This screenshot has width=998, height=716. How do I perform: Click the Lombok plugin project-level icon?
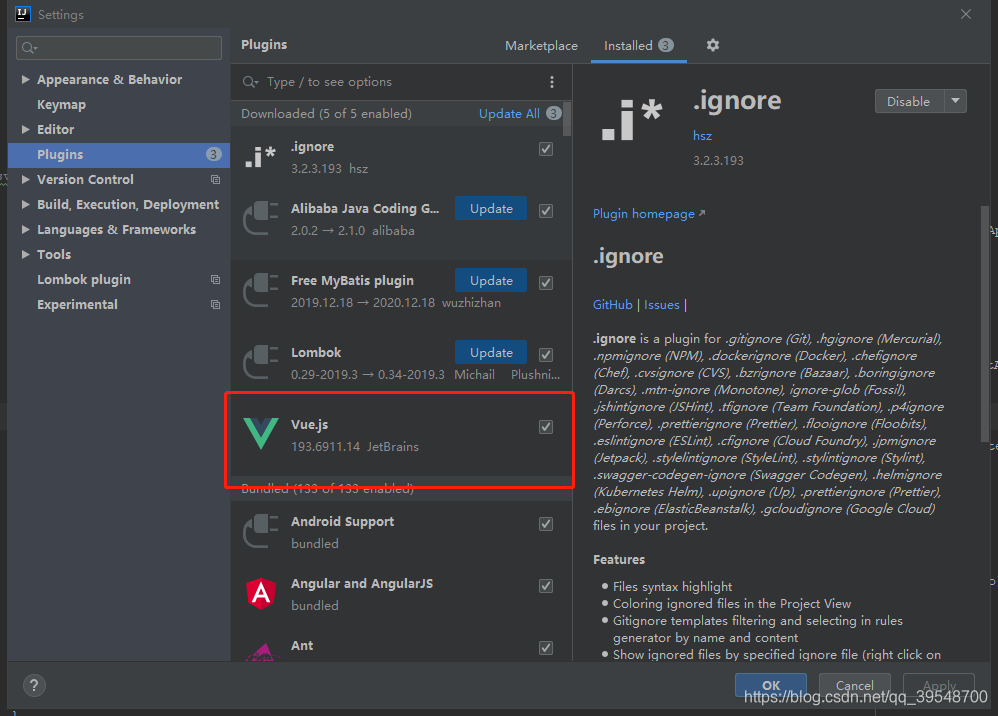[x=215, y=279]
